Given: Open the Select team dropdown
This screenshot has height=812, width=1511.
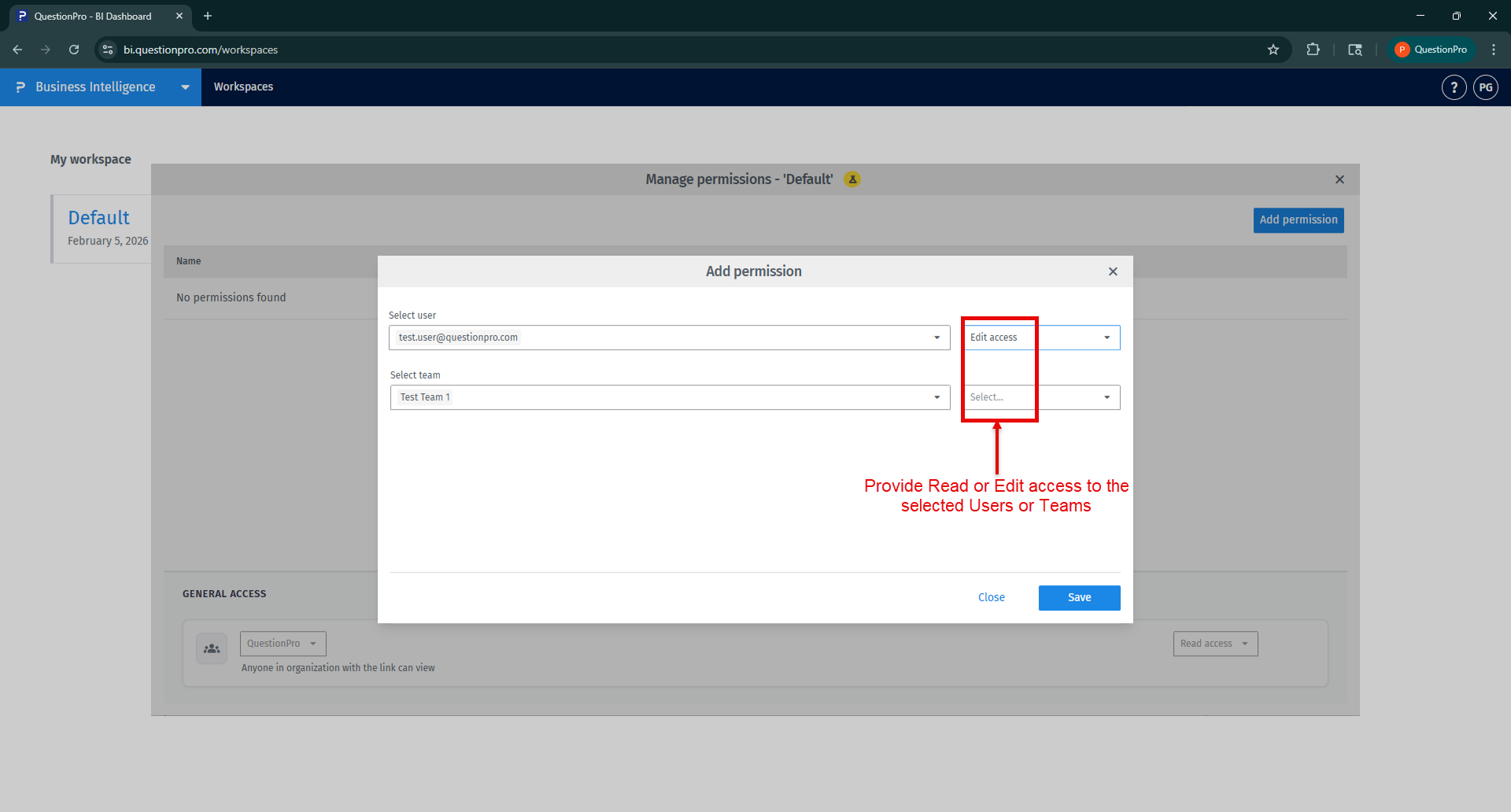Looking at the screenshot, I should tap(671, 397).
